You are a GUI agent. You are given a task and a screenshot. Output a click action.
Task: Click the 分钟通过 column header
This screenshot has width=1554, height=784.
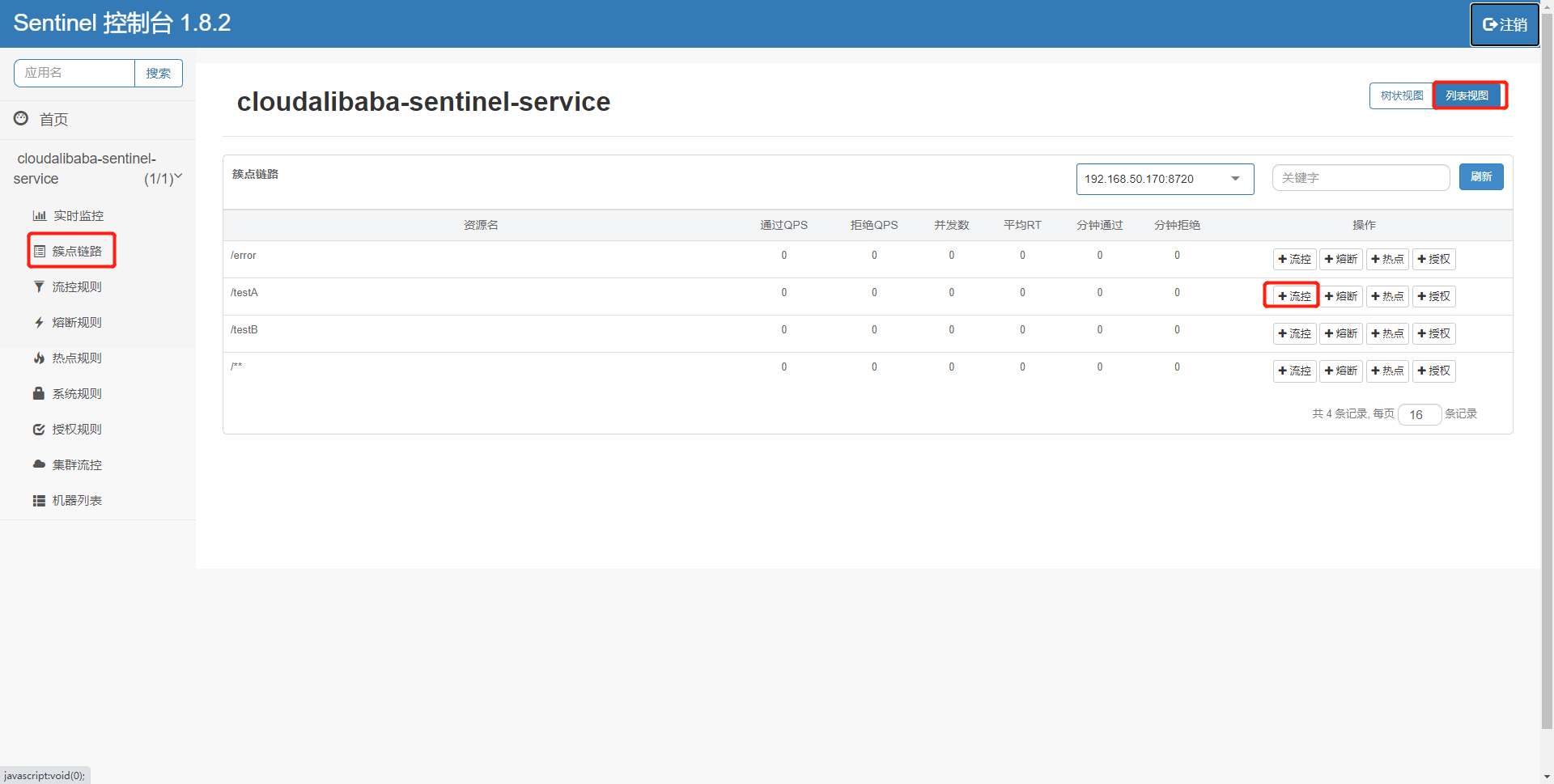(1100, 225)
